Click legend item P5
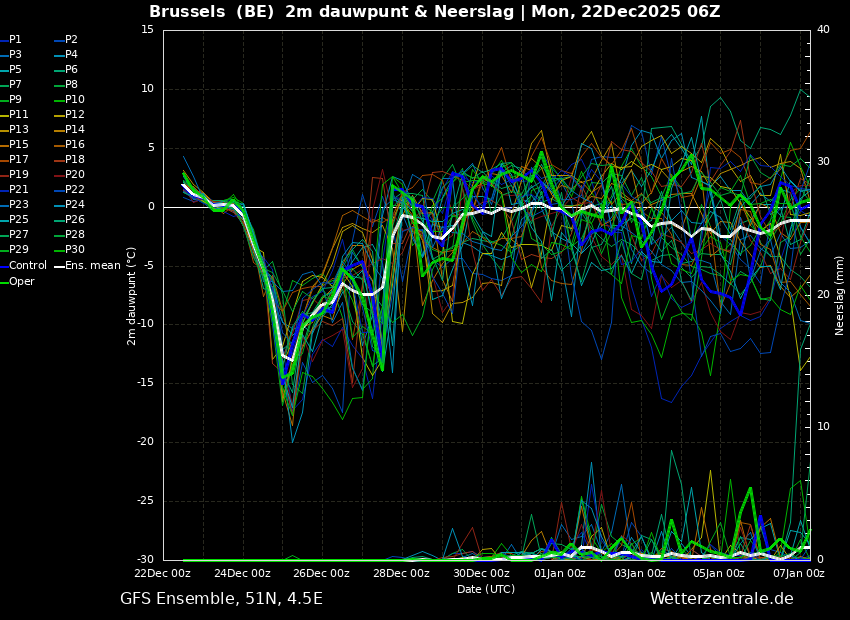Screen dimensions: 850x620 point(11,69)
